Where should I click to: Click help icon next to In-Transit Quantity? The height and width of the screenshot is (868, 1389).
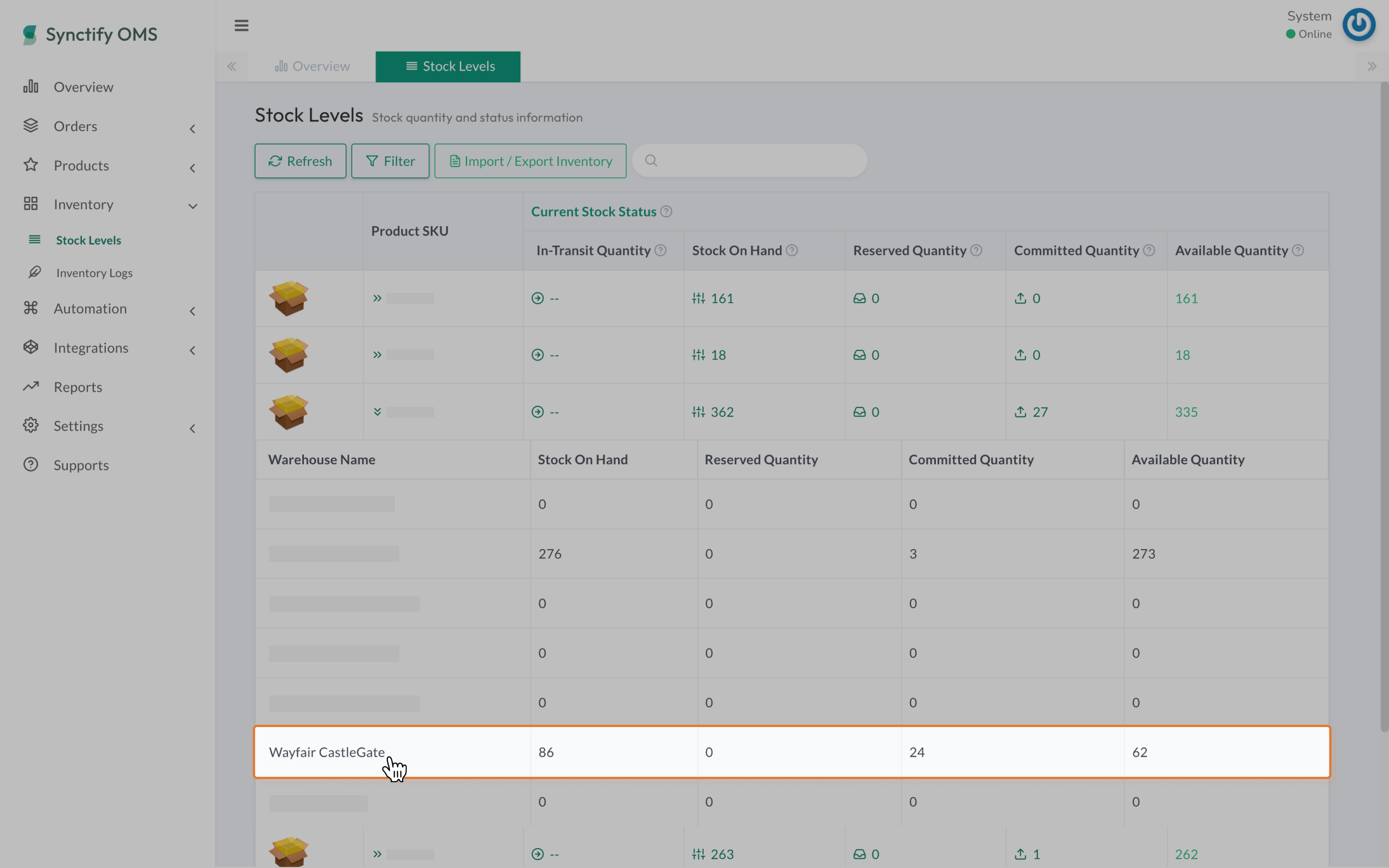661,250
